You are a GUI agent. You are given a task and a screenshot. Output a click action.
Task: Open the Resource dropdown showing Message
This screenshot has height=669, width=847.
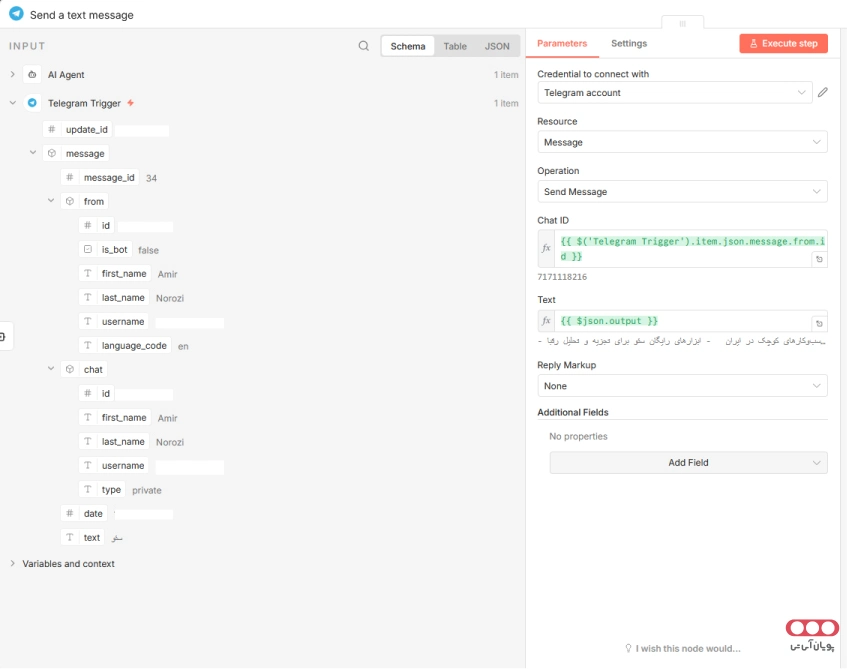click(682, 143)
